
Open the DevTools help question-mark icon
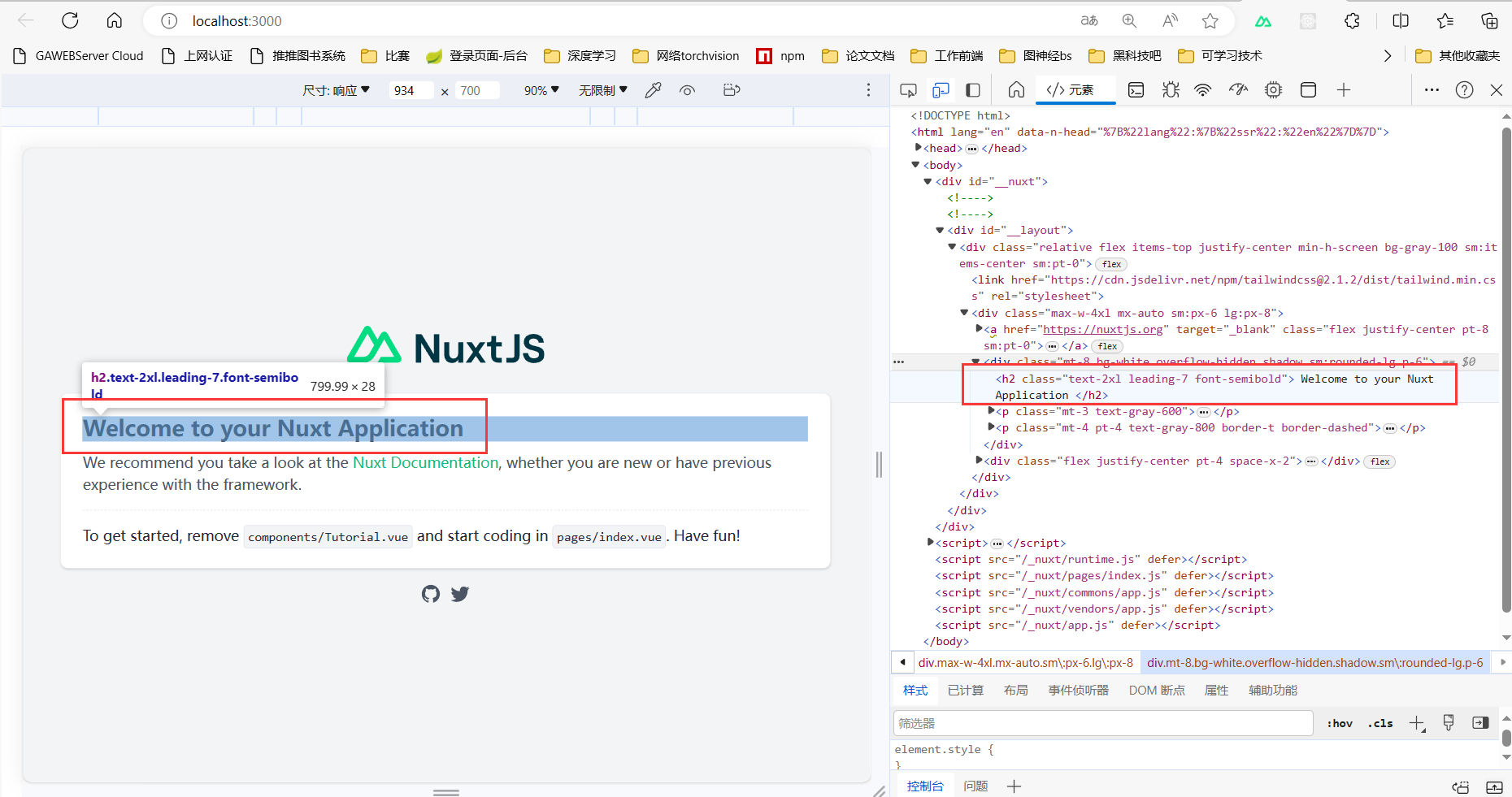1464,90
